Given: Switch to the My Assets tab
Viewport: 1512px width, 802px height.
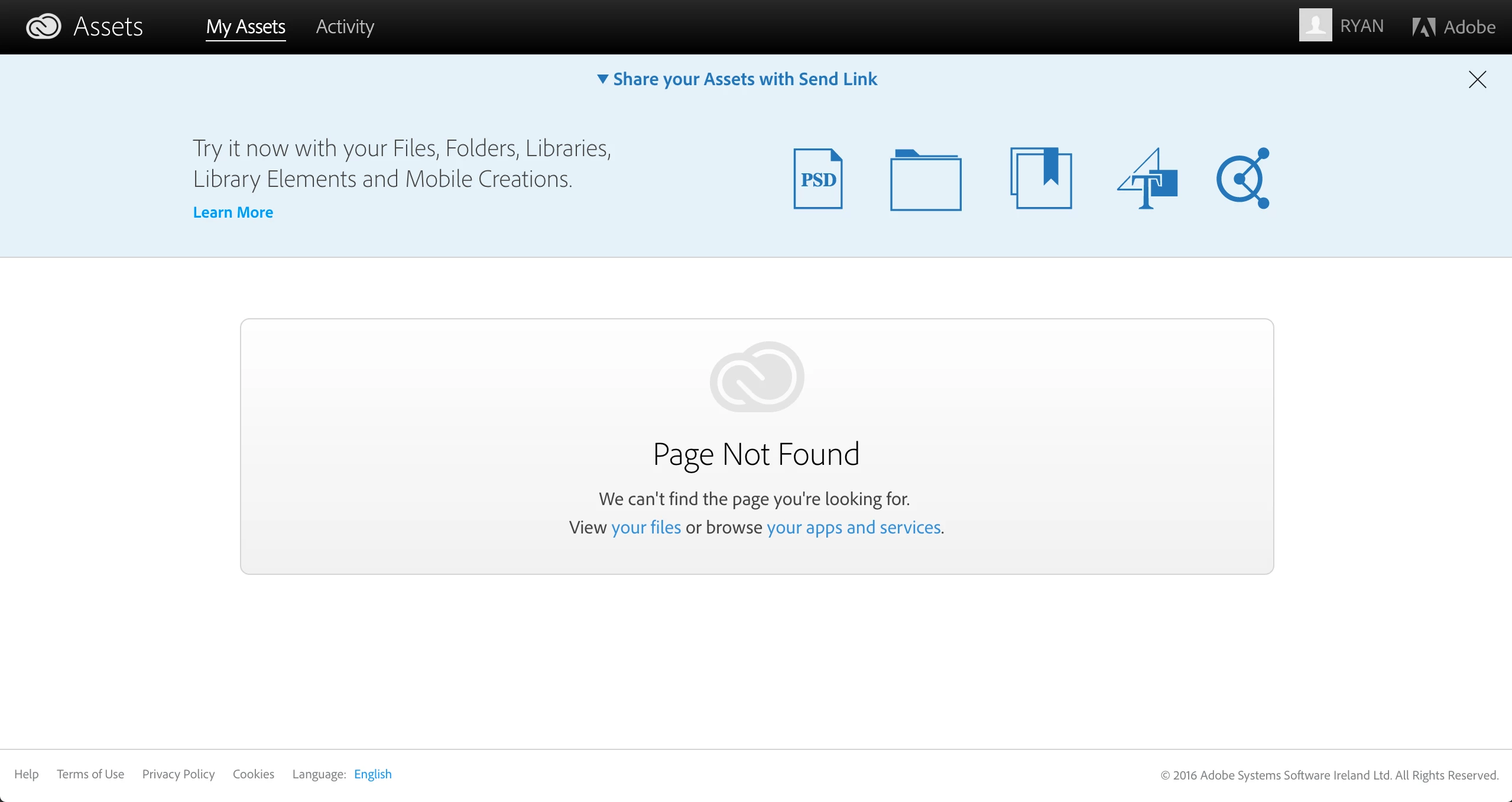Looking at the screenshot, I should pos(245,27).
